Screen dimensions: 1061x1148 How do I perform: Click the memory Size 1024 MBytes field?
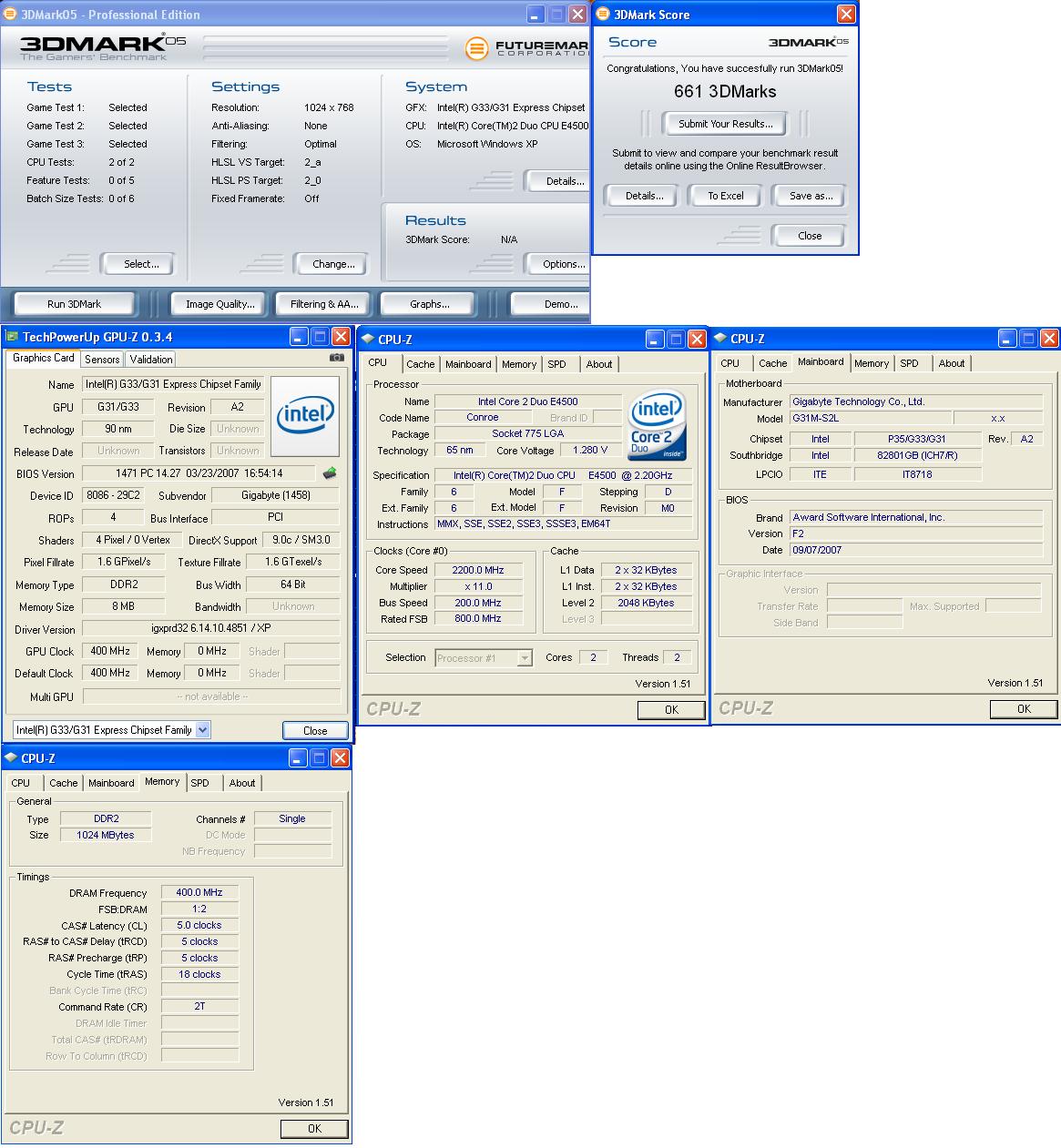(x=106, y=835)
